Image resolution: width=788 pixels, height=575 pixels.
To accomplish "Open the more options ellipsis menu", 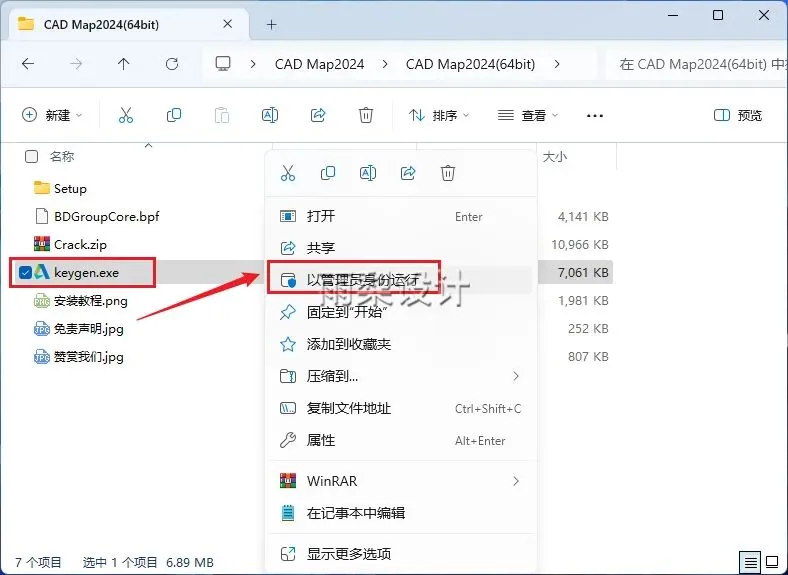I will coord(595,116).
